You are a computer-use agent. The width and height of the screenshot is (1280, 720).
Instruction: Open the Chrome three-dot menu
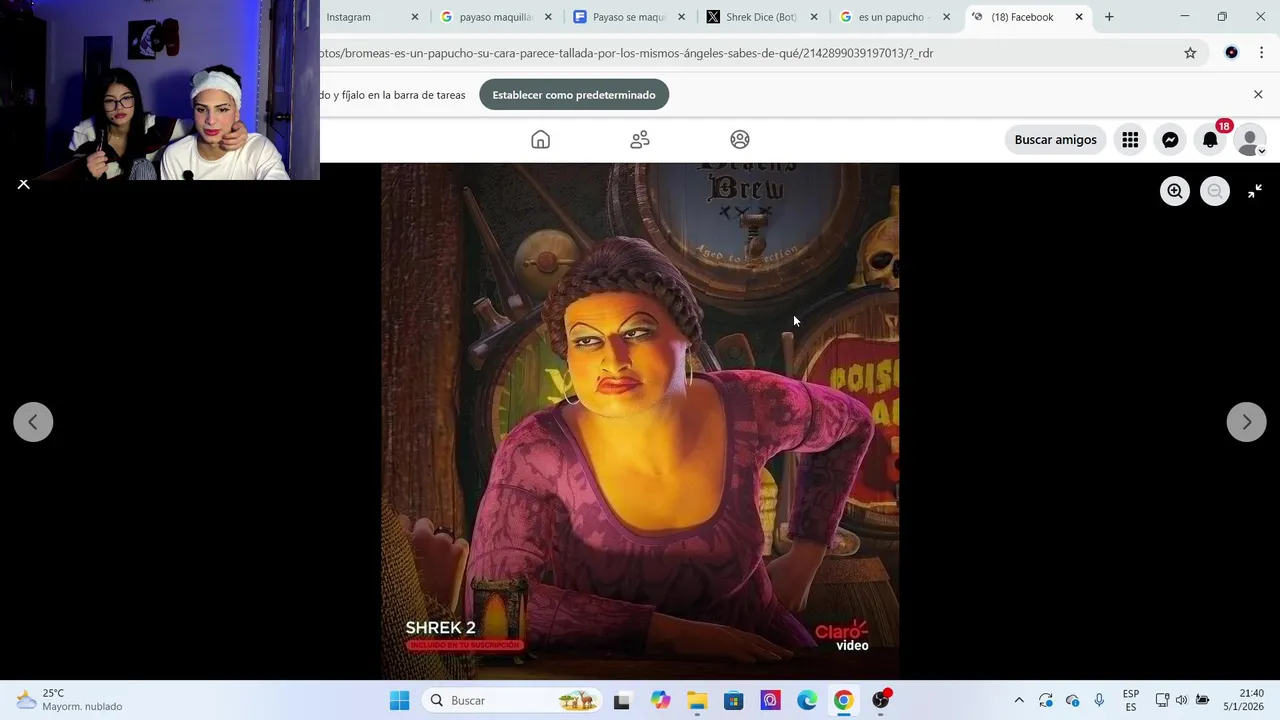1261,53
